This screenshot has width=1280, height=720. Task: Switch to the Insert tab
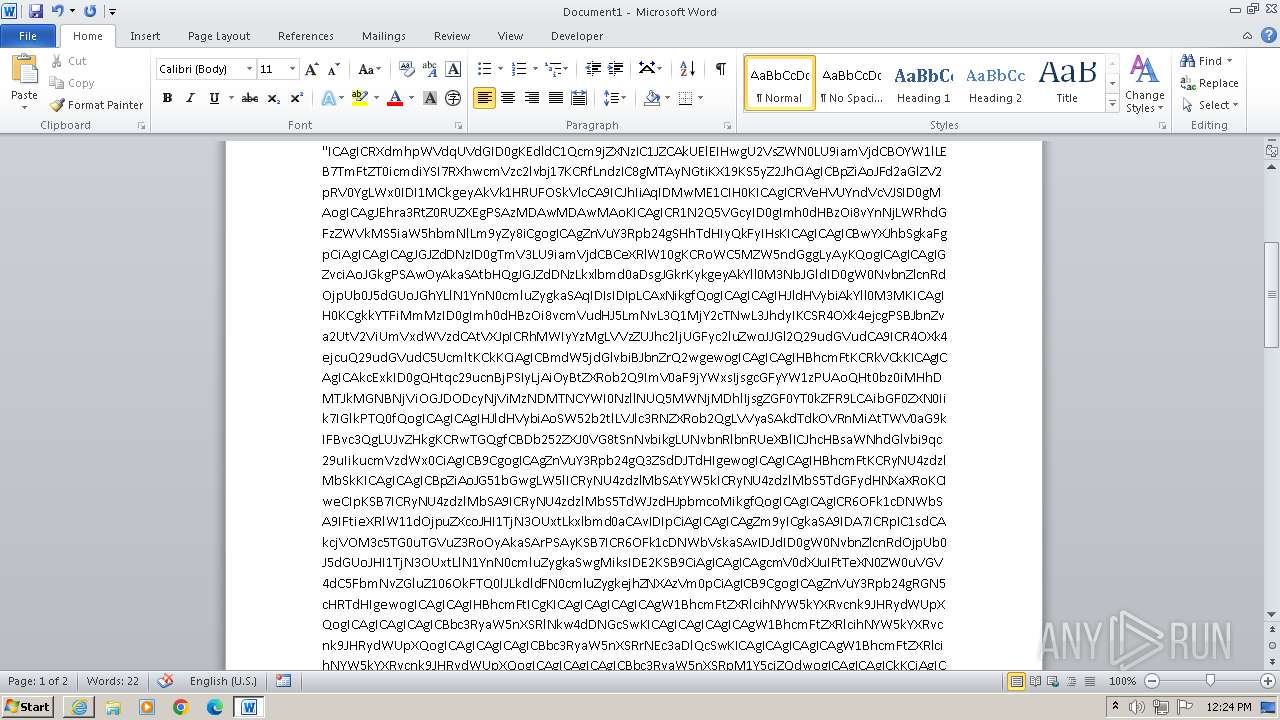click(x=145, y=36)
